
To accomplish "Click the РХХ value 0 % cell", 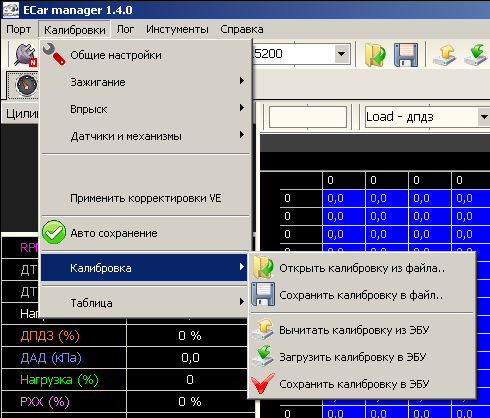I will pos(190,402).
